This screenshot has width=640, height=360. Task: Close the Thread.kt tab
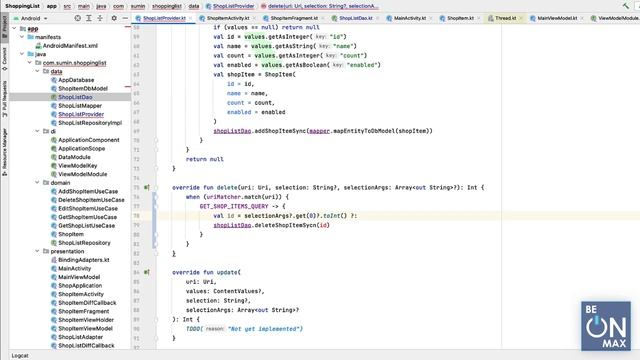click(x=521, y=18)
